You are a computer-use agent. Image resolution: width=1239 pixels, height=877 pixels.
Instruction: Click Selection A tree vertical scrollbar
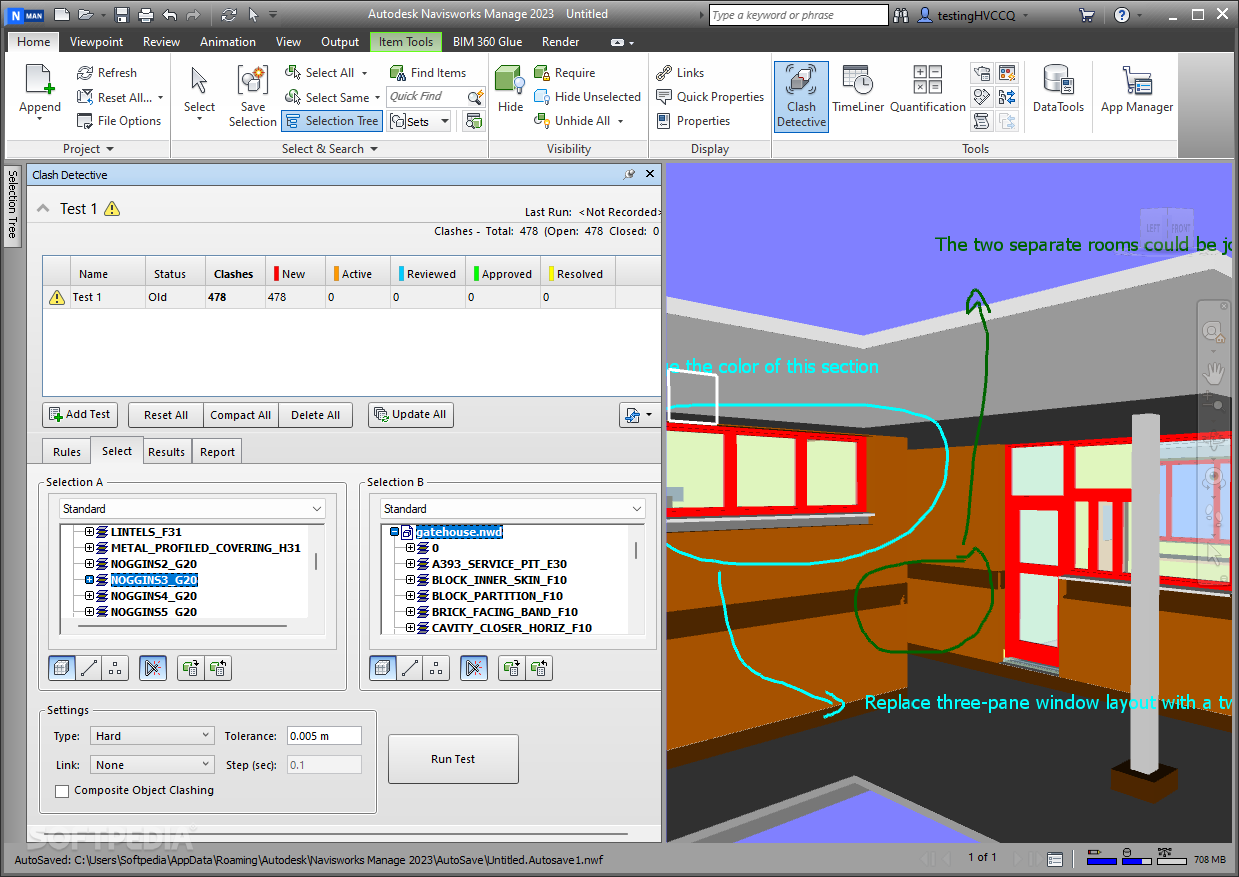point(317,561)
